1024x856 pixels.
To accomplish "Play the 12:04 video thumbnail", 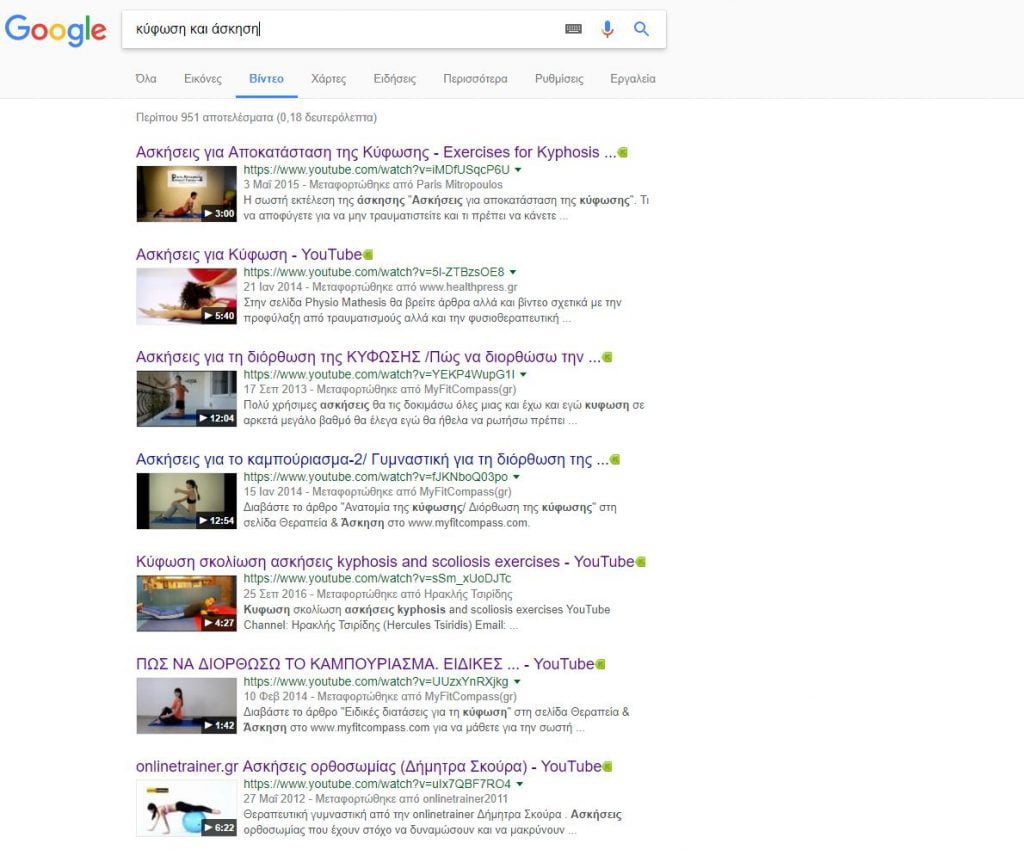I will pos(186,399).
